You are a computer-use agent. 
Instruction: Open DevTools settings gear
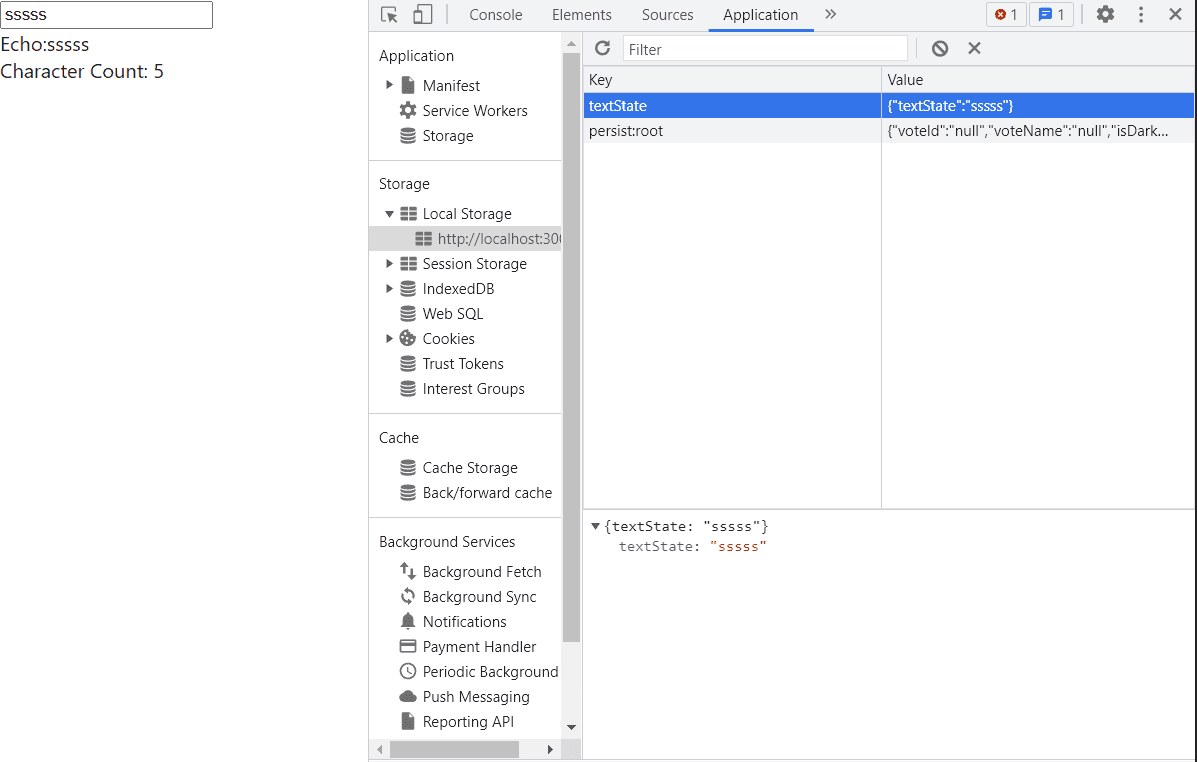click(x=1105, y=15)
